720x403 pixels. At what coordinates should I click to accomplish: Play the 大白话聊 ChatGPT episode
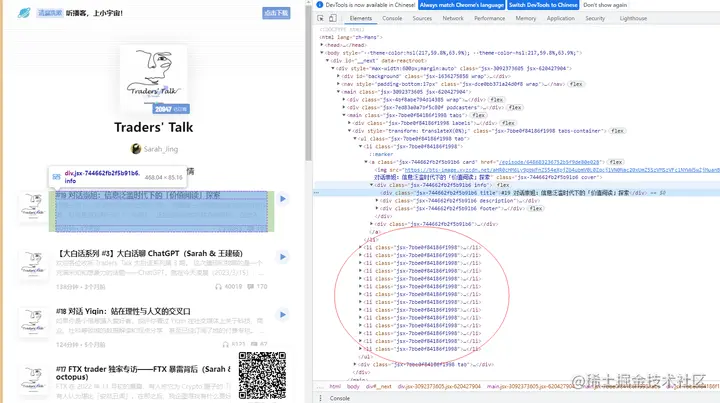[x=283, y=257]
